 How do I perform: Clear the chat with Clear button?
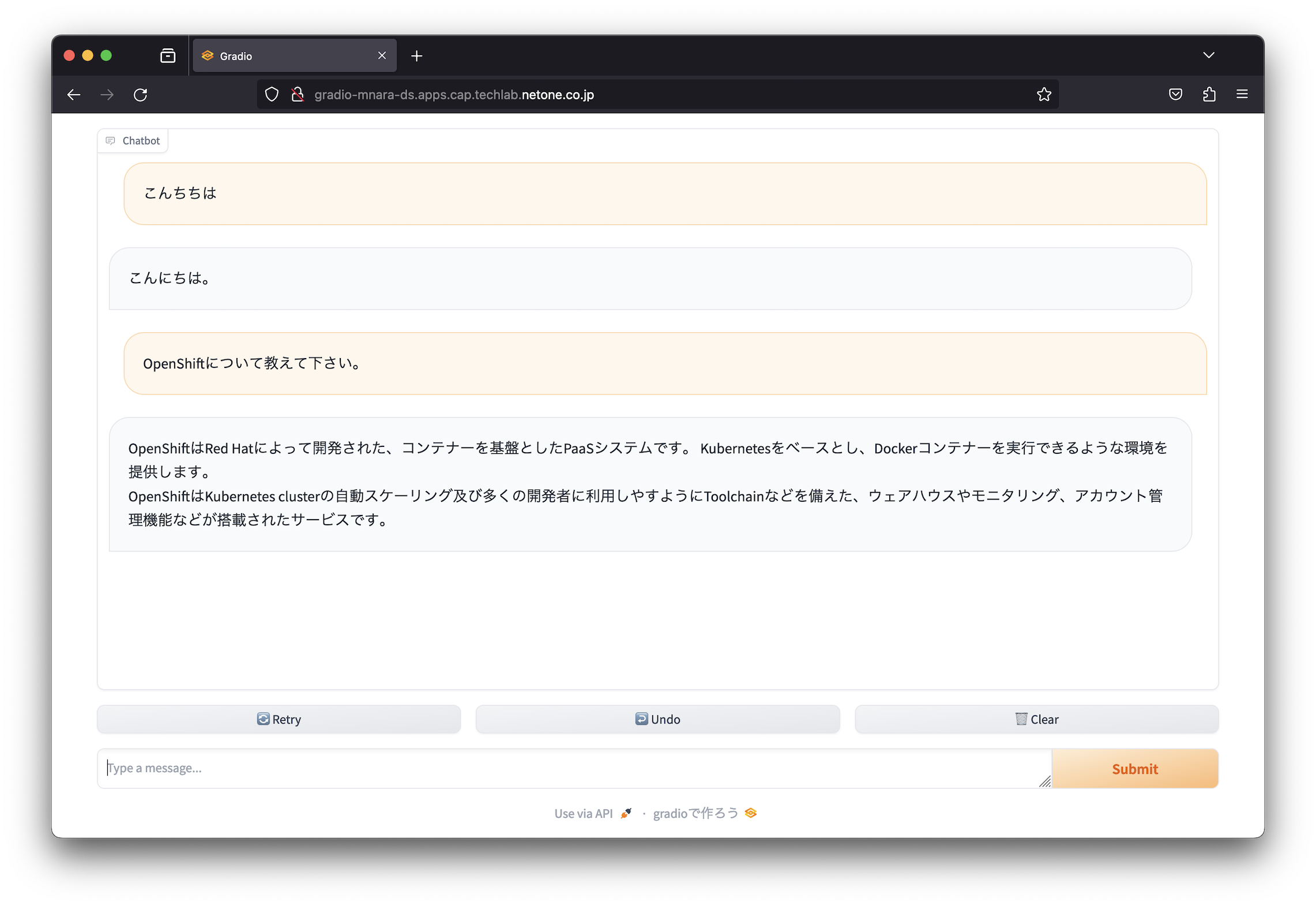click(x=1037, y=719)
